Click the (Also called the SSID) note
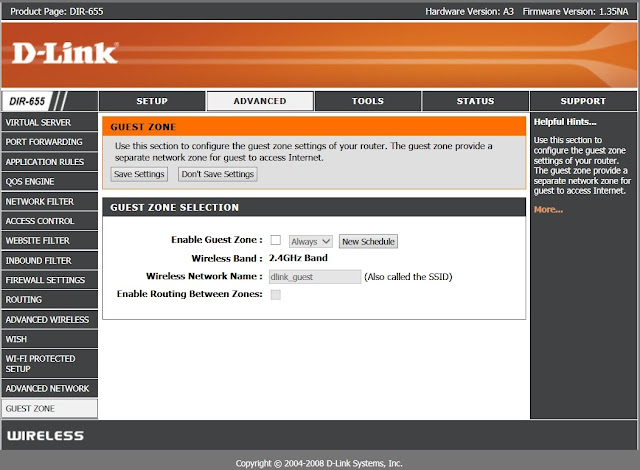Image resolution: width=640 pixels, height=470 pixels. [x=408, y=277]
